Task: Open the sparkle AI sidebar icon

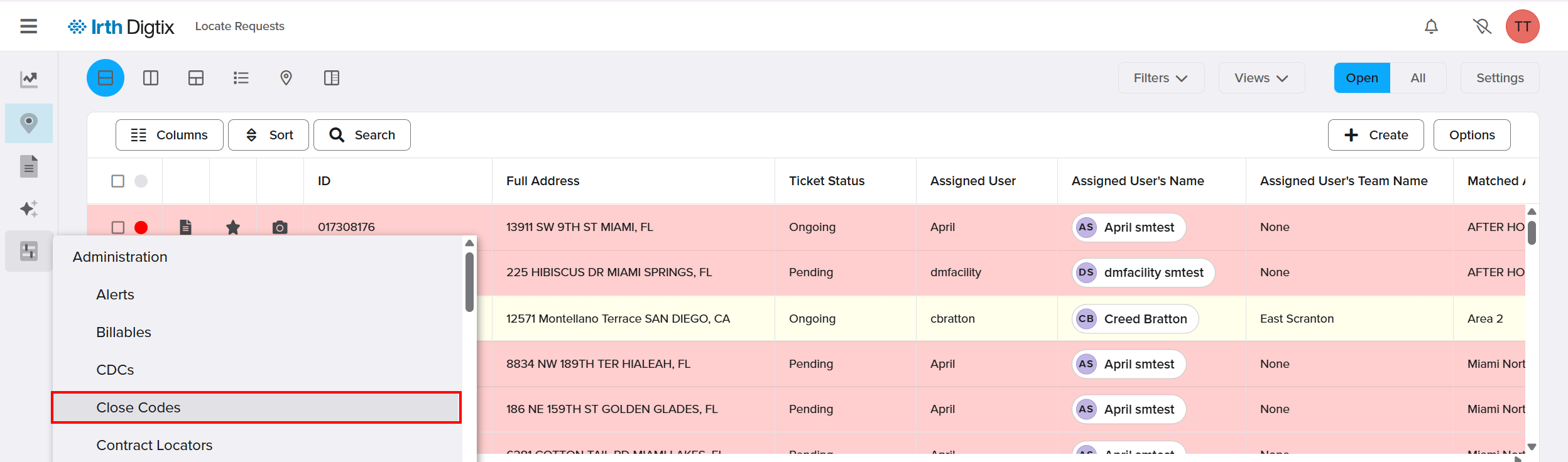Action: (x=29, y=208)
